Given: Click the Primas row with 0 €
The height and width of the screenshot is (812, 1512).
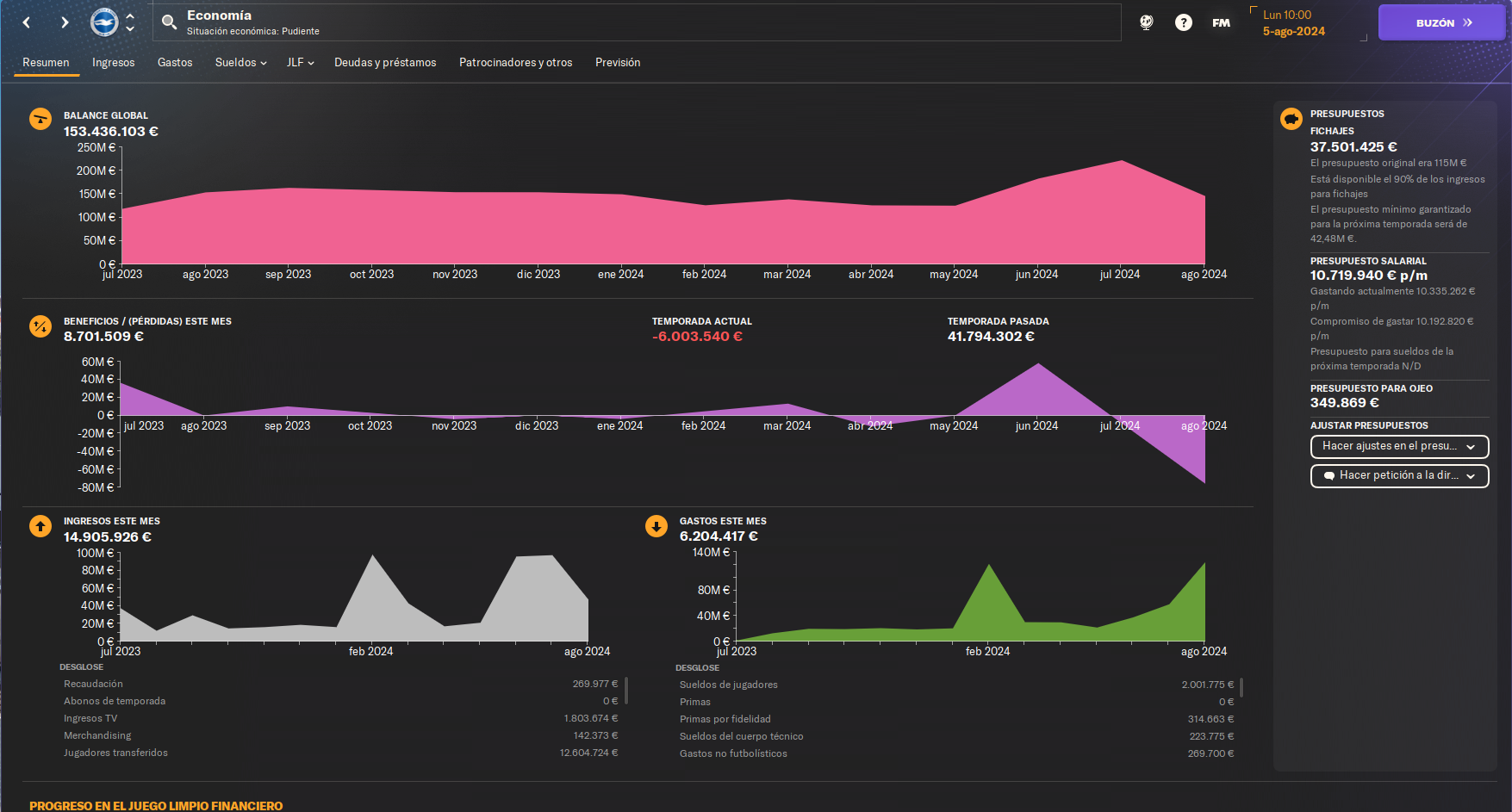Looking at the screenshot, I should tap(956, 702).
